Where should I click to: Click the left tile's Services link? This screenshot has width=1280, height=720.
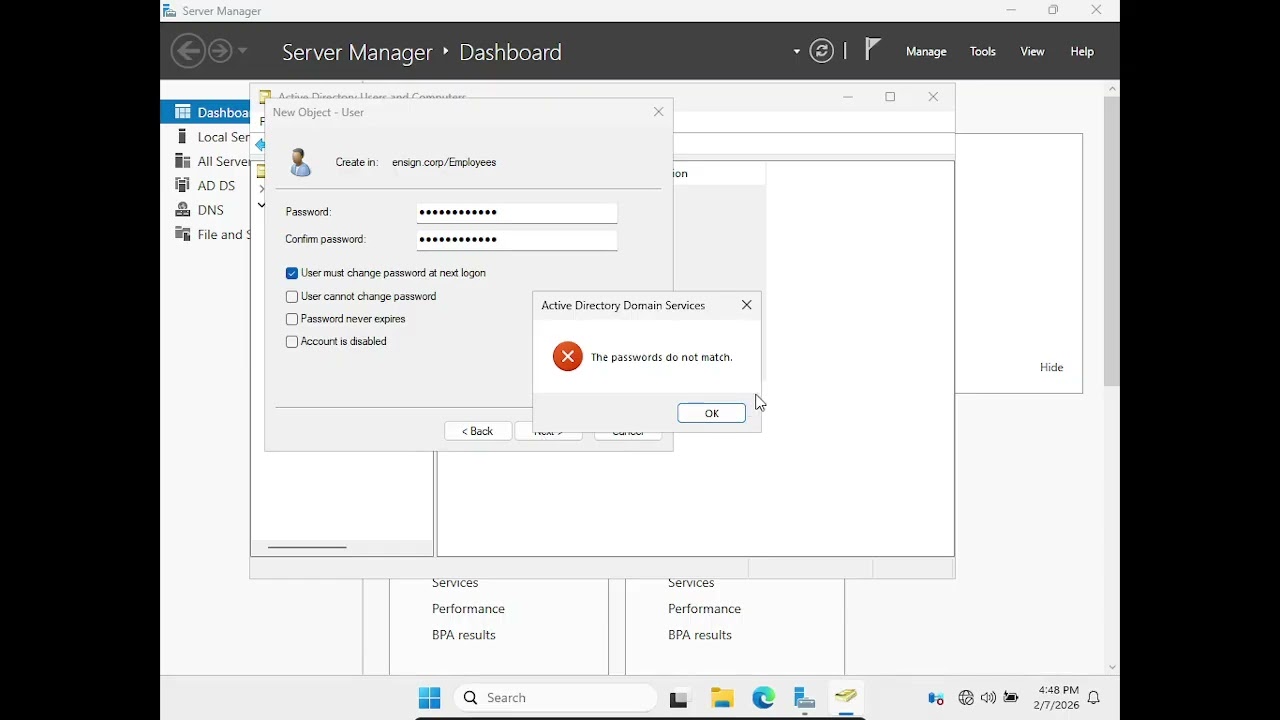(x=455, y=583)
